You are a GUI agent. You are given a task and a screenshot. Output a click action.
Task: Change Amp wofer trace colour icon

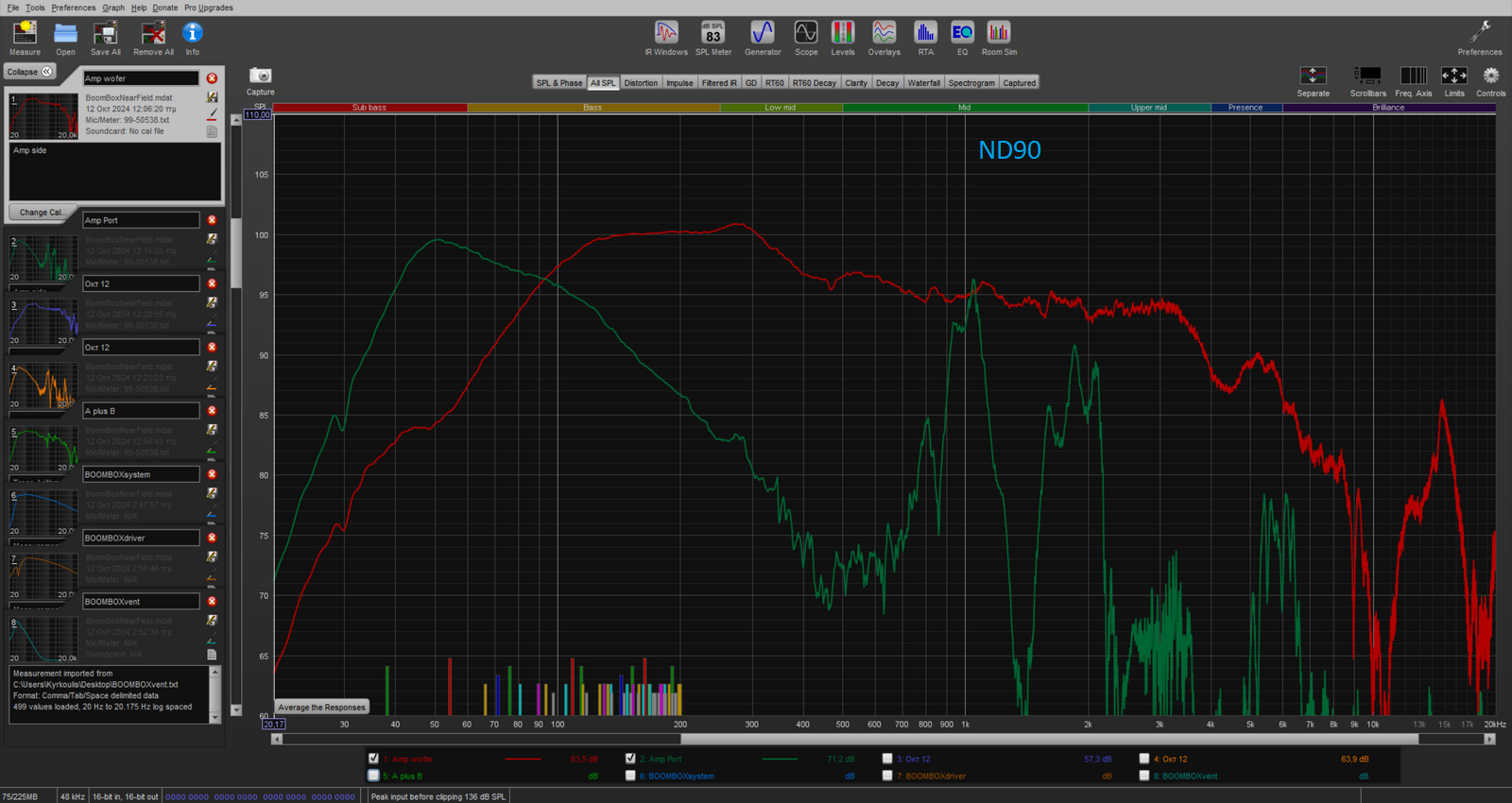[x=212, y=113]
